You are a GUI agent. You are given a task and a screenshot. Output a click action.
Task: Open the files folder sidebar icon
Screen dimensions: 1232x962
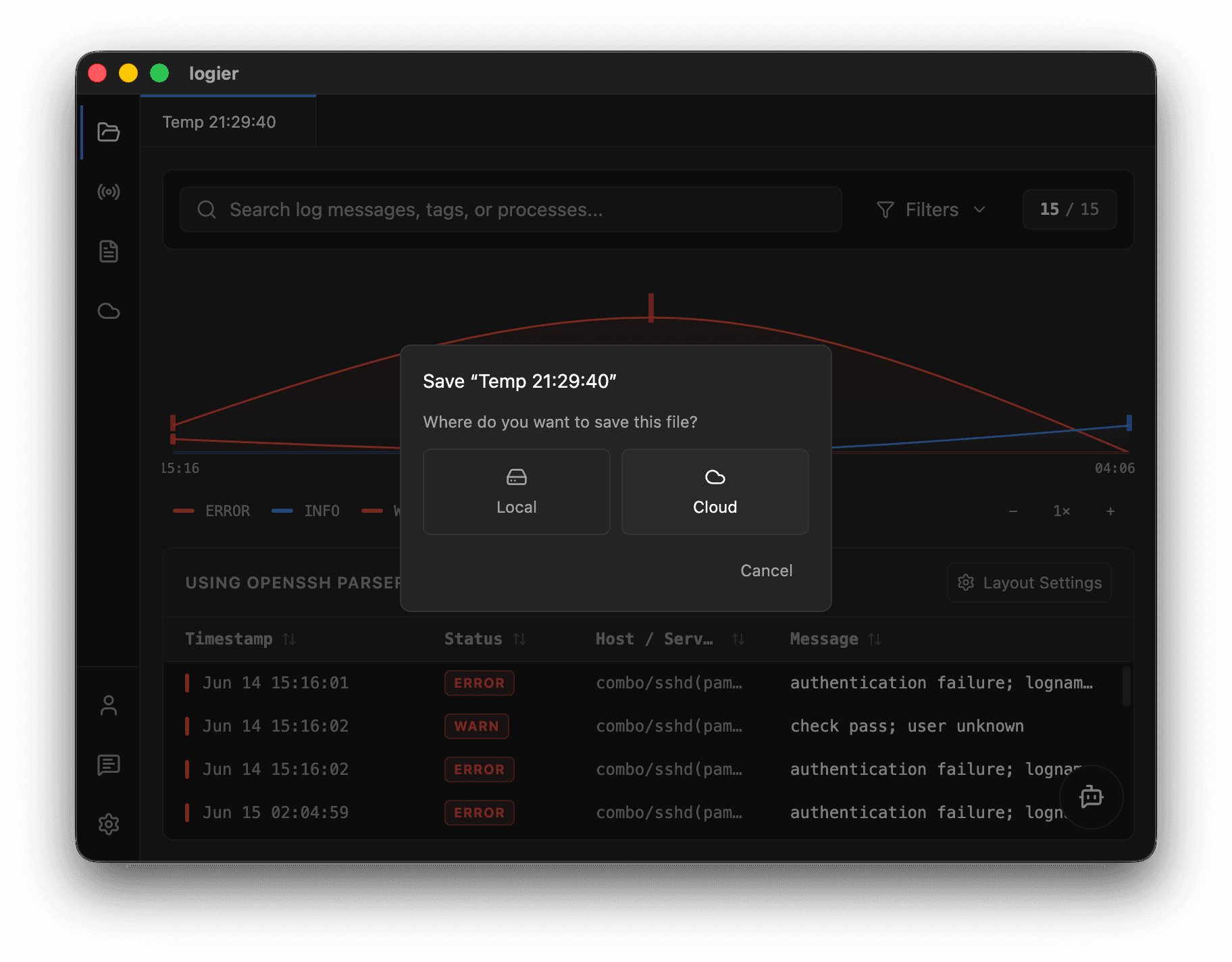coord(109,132)
